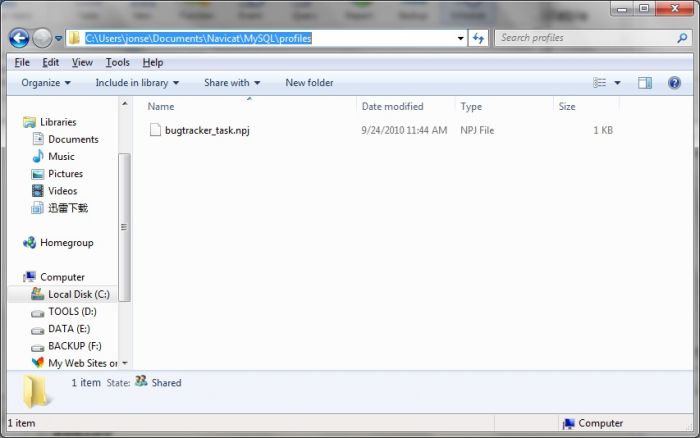Toggle the preview pane button
Image resolution: width=700 pixels, height=438 pixels.
[x=645, y=83]
